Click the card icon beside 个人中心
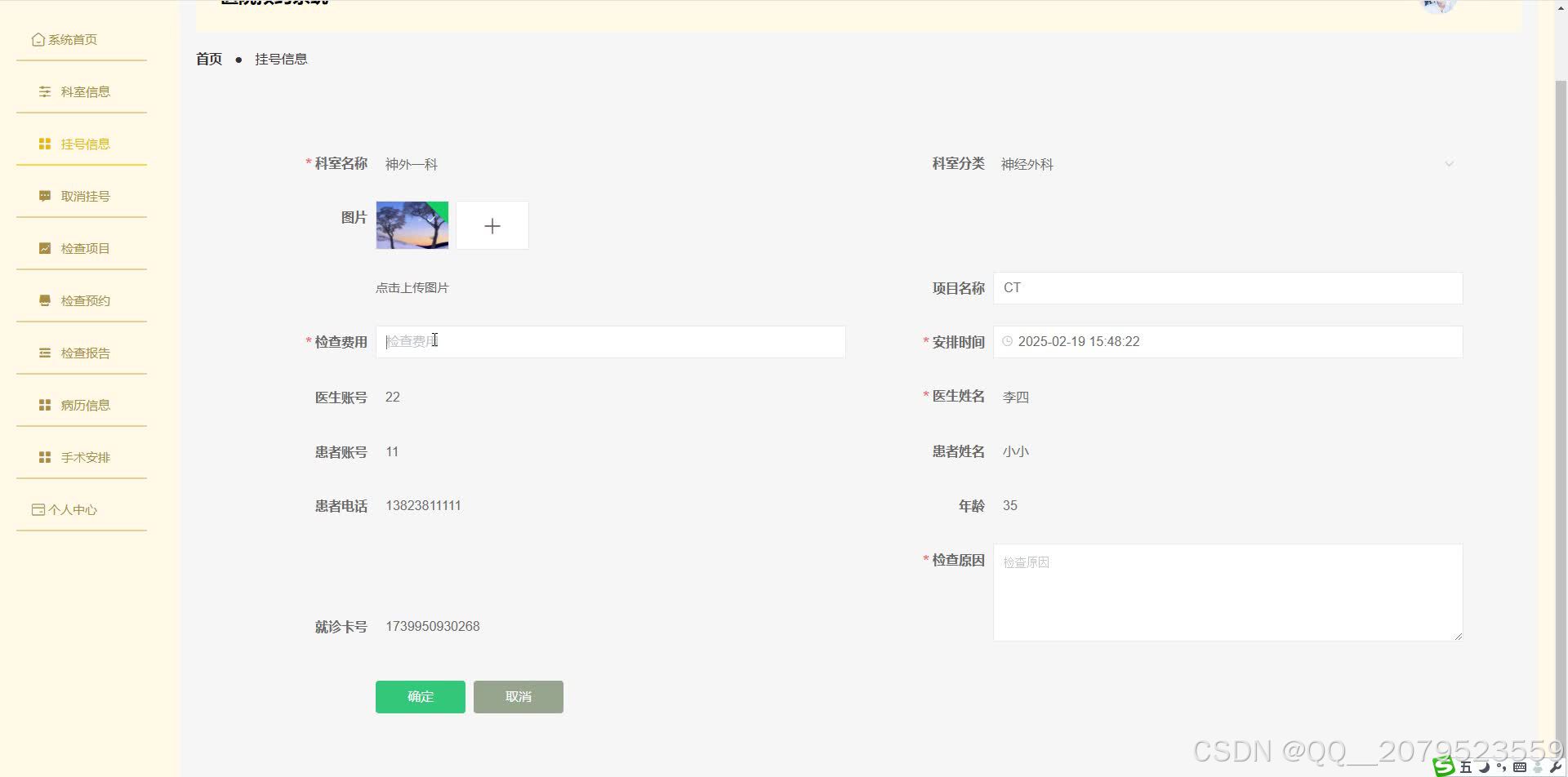The height and width of the screenshot is (777, 1568). point(38,509)
